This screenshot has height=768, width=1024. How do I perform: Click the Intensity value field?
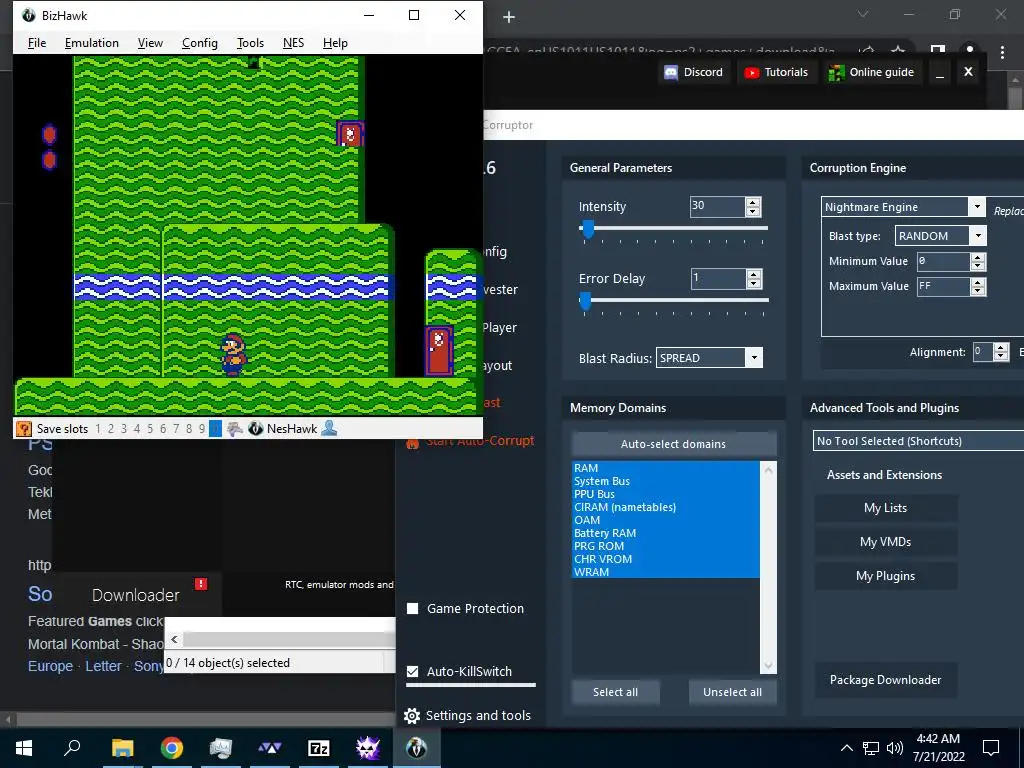coord(717,206)
